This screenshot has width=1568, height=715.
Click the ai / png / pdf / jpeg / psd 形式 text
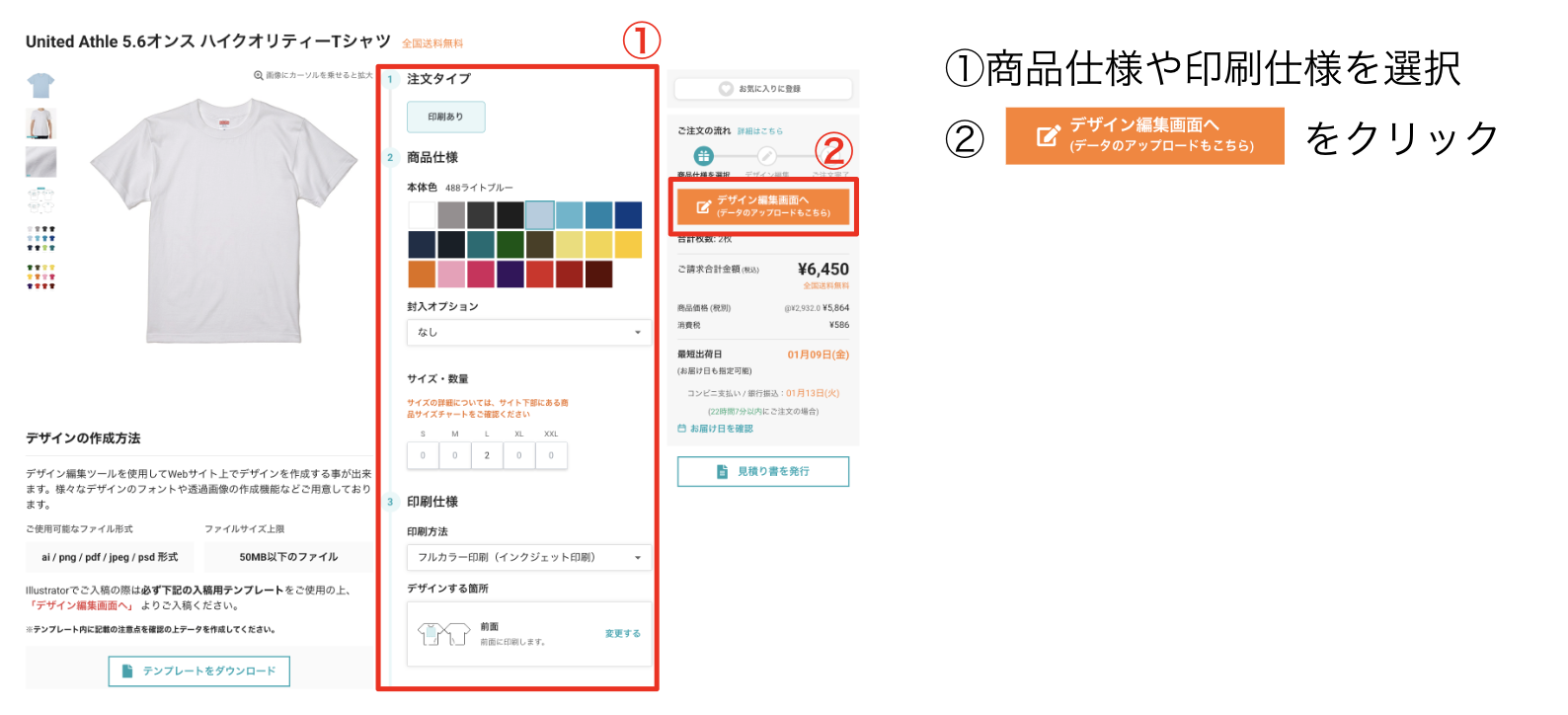coord(110,557)
